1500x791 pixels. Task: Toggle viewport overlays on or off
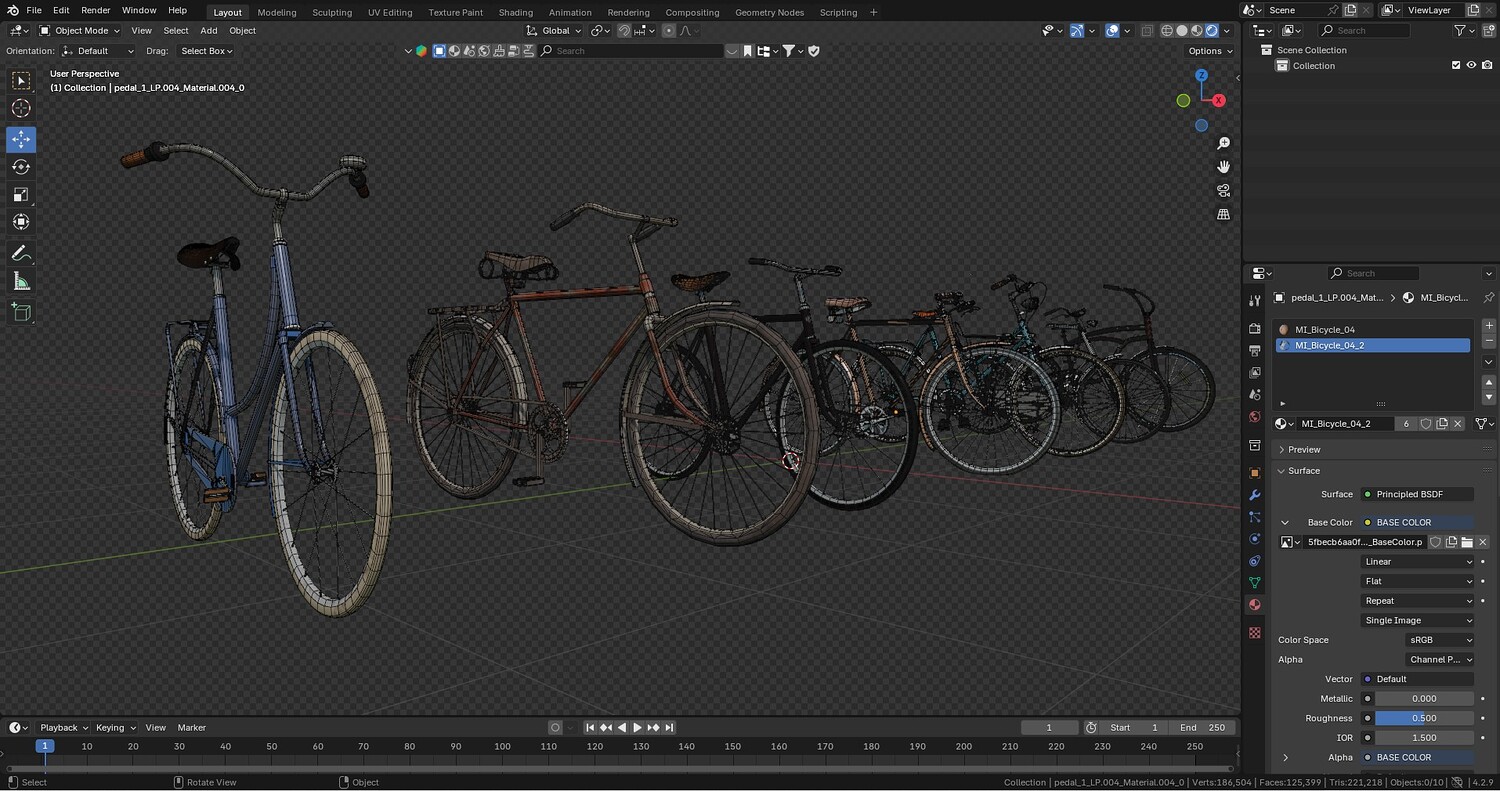1112,31
